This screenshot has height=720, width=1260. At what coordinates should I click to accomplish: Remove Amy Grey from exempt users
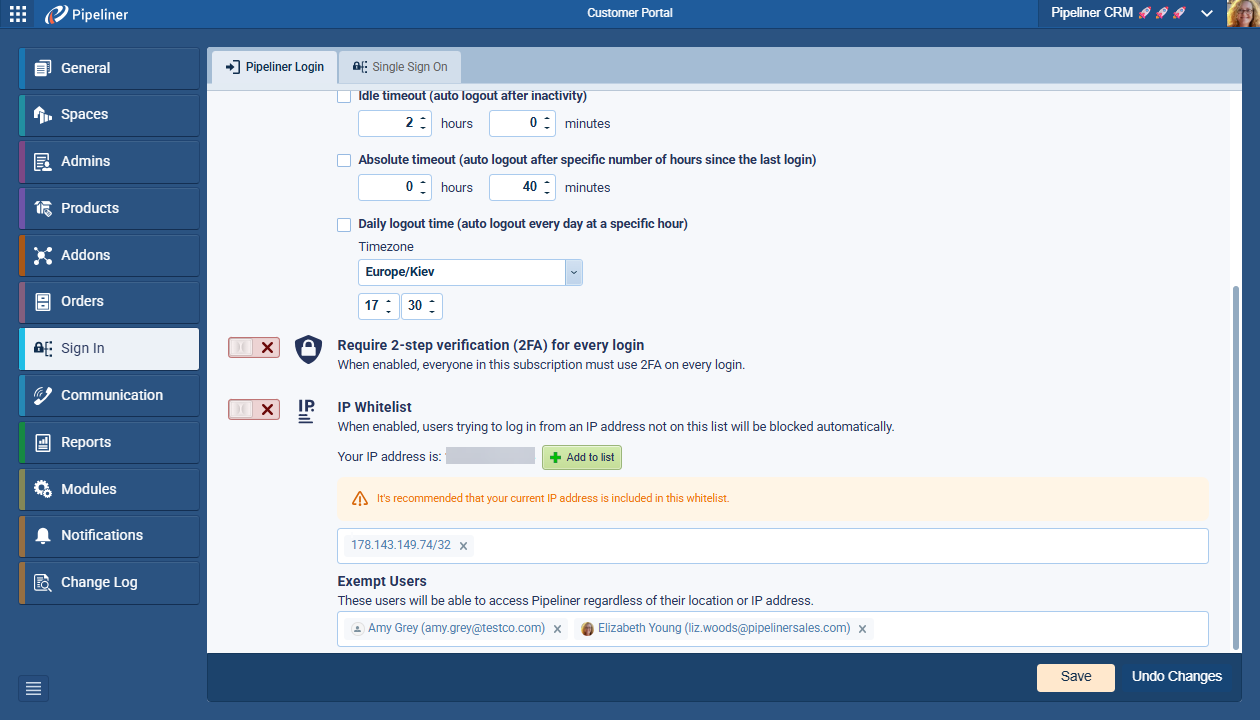click(557, 629)
